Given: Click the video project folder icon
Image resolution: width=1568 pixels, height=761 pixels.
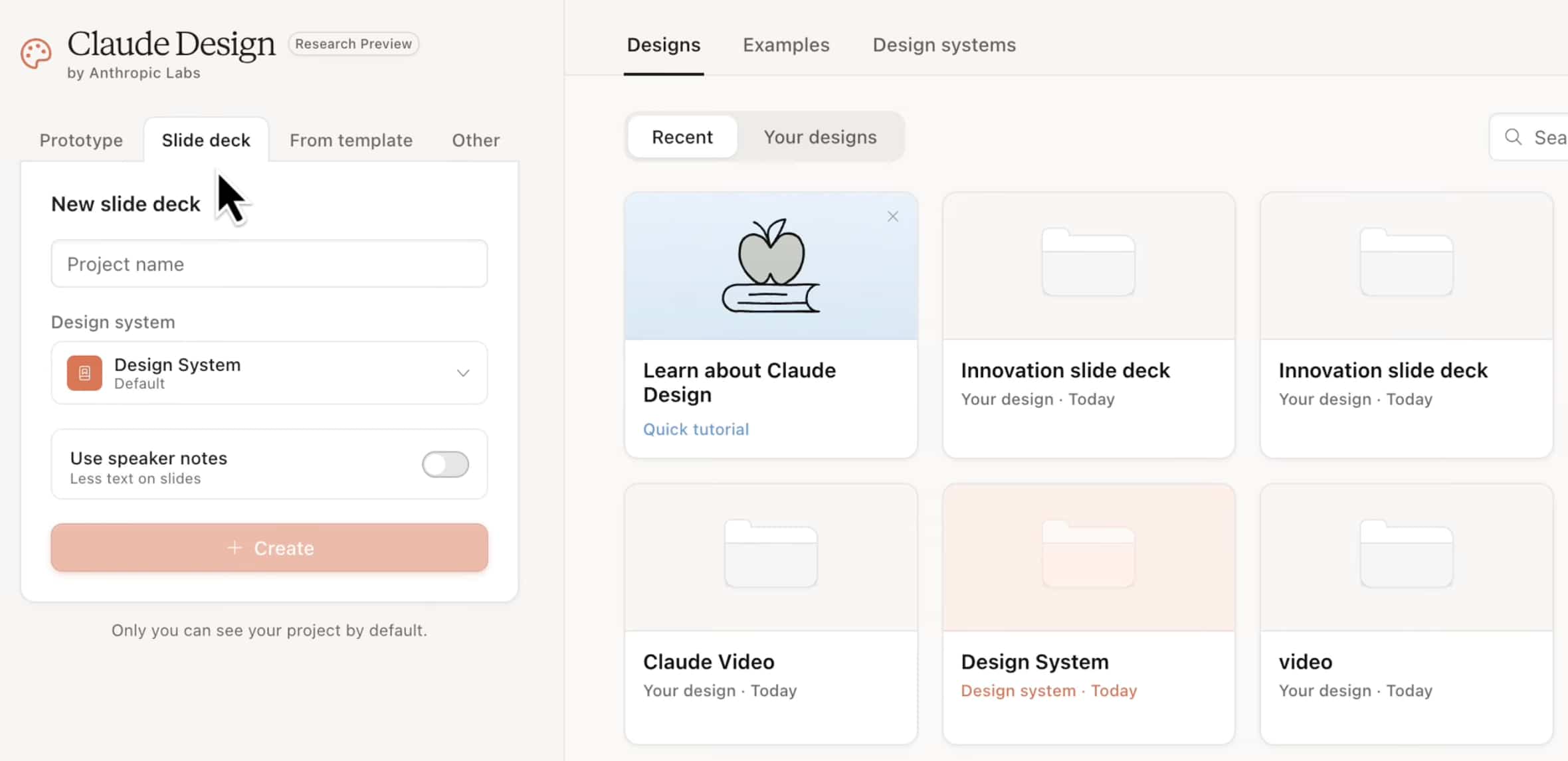Looking at the screenshot, I should [1406, 553].
